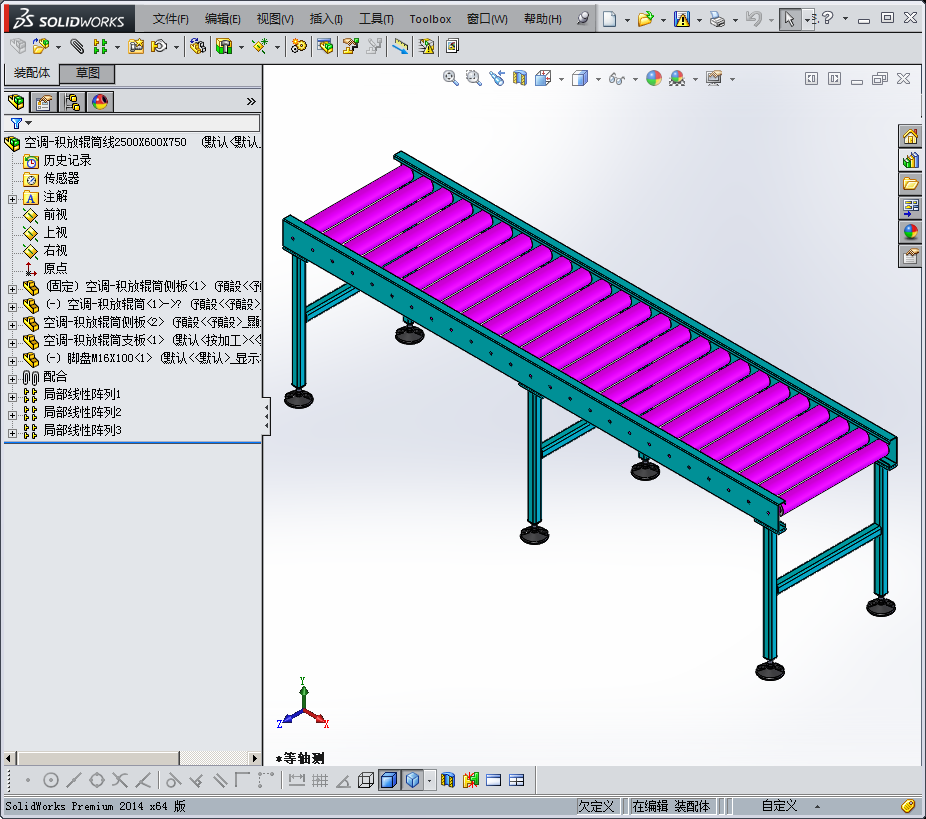Expand the 局部线性阵列3 tree node
The image size is (926, 819).
(x=12, y=433)
